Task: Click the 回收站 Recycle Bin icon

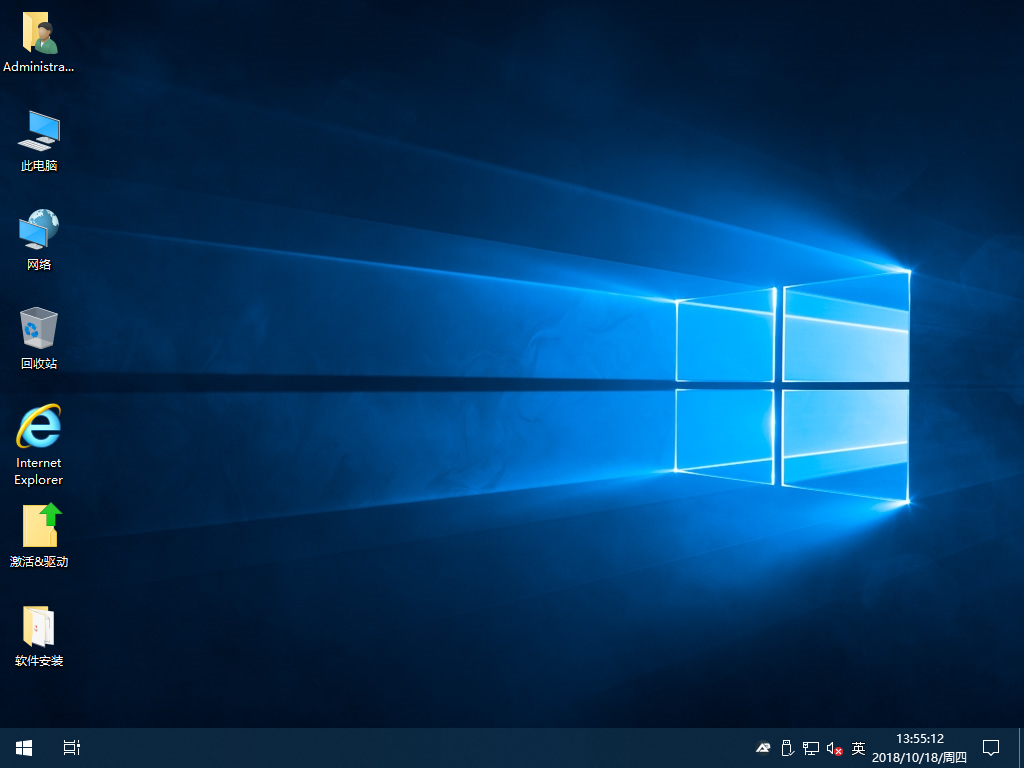Action: point(39,329)
